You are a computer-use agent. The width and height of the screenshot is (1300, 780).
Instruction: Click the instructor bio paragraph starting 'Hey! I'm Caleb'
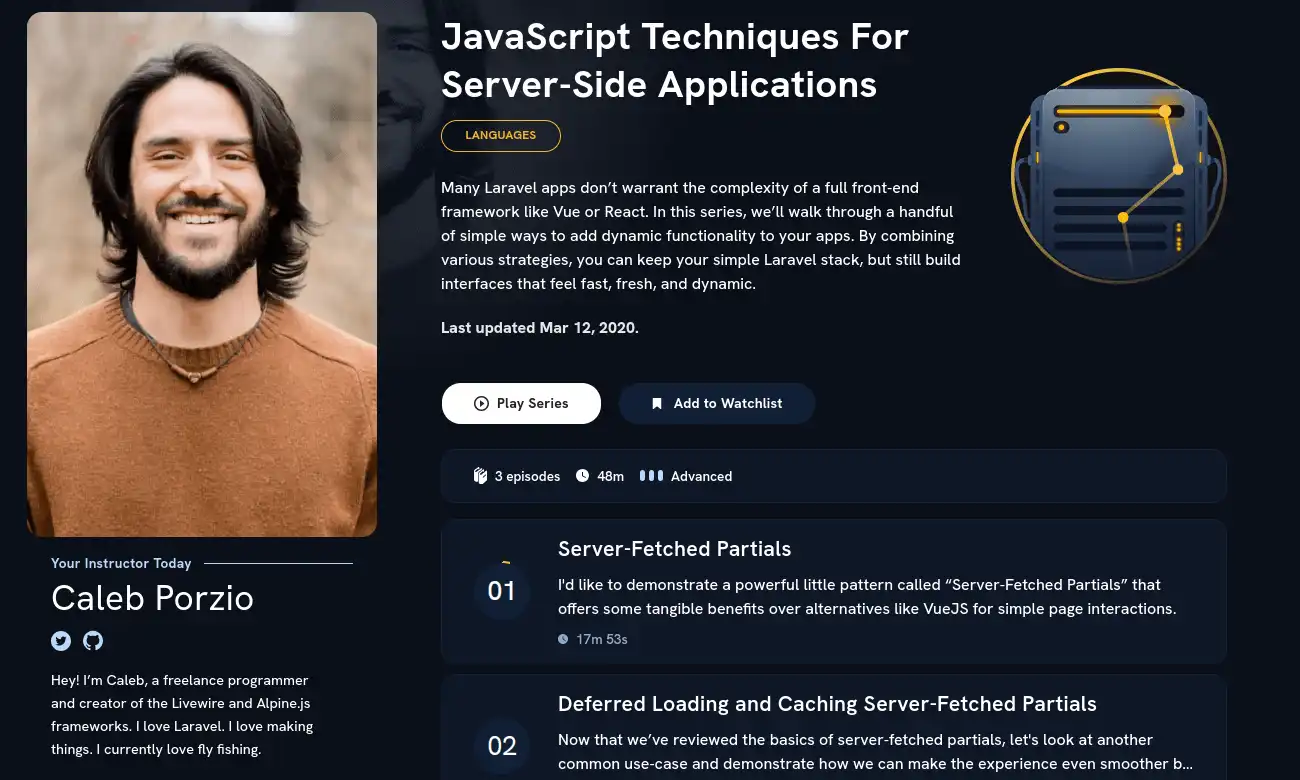[182, 715]
